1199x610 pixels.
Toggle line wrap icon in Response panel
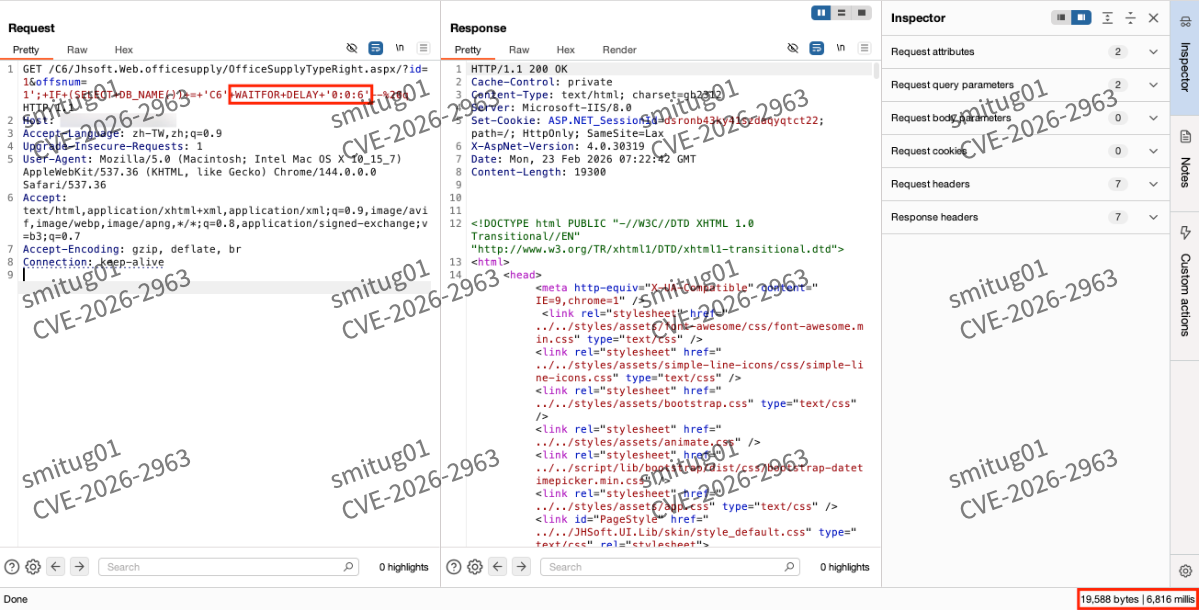point(816,48)
